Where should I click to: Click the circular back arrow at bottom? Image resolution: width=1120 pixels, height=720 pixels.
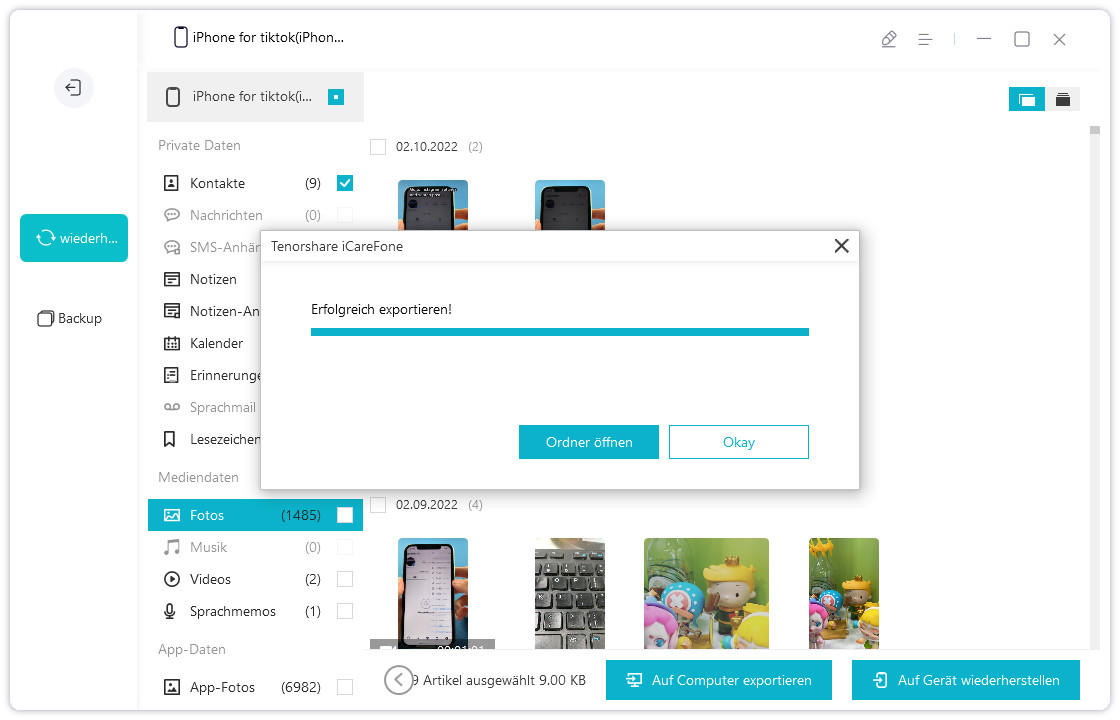pos(398,680)
